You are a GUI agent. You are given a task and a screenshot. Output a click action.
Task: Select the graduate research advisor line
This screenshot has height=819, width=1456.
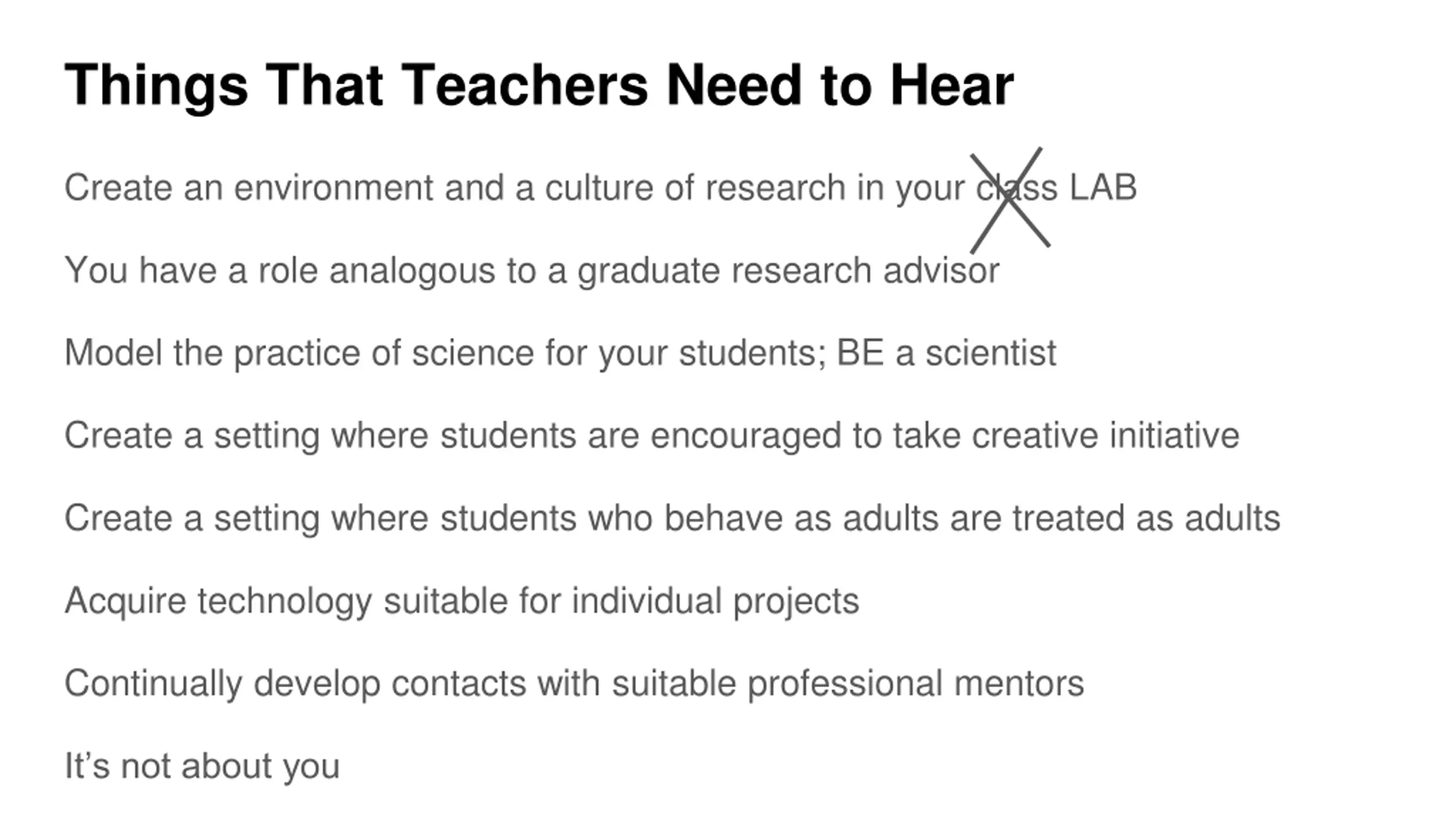click(x=532, y=271)
